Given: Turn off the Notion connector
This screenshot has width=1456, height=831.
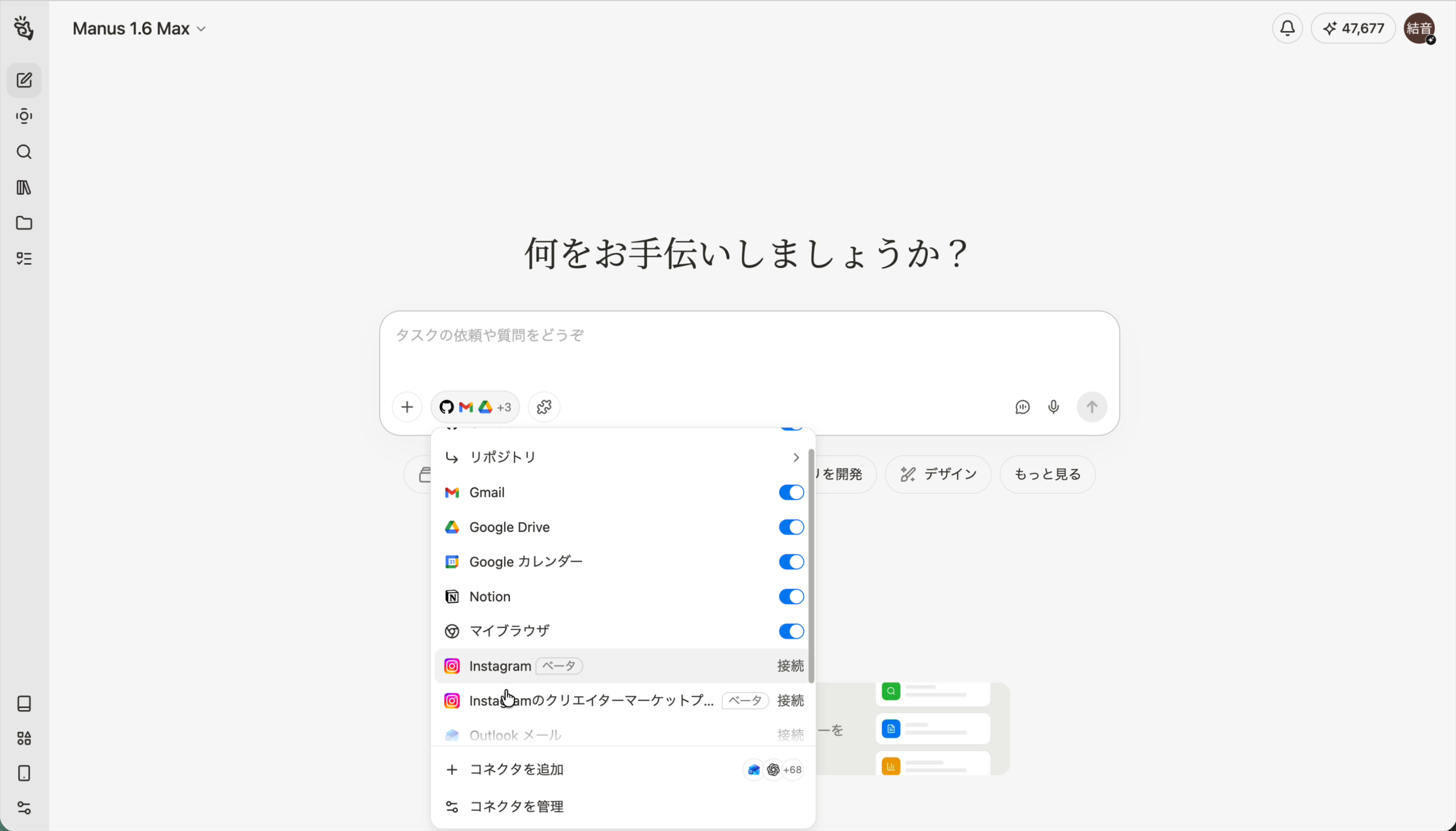Looking at the screenshot, I should tap(790, 596).
